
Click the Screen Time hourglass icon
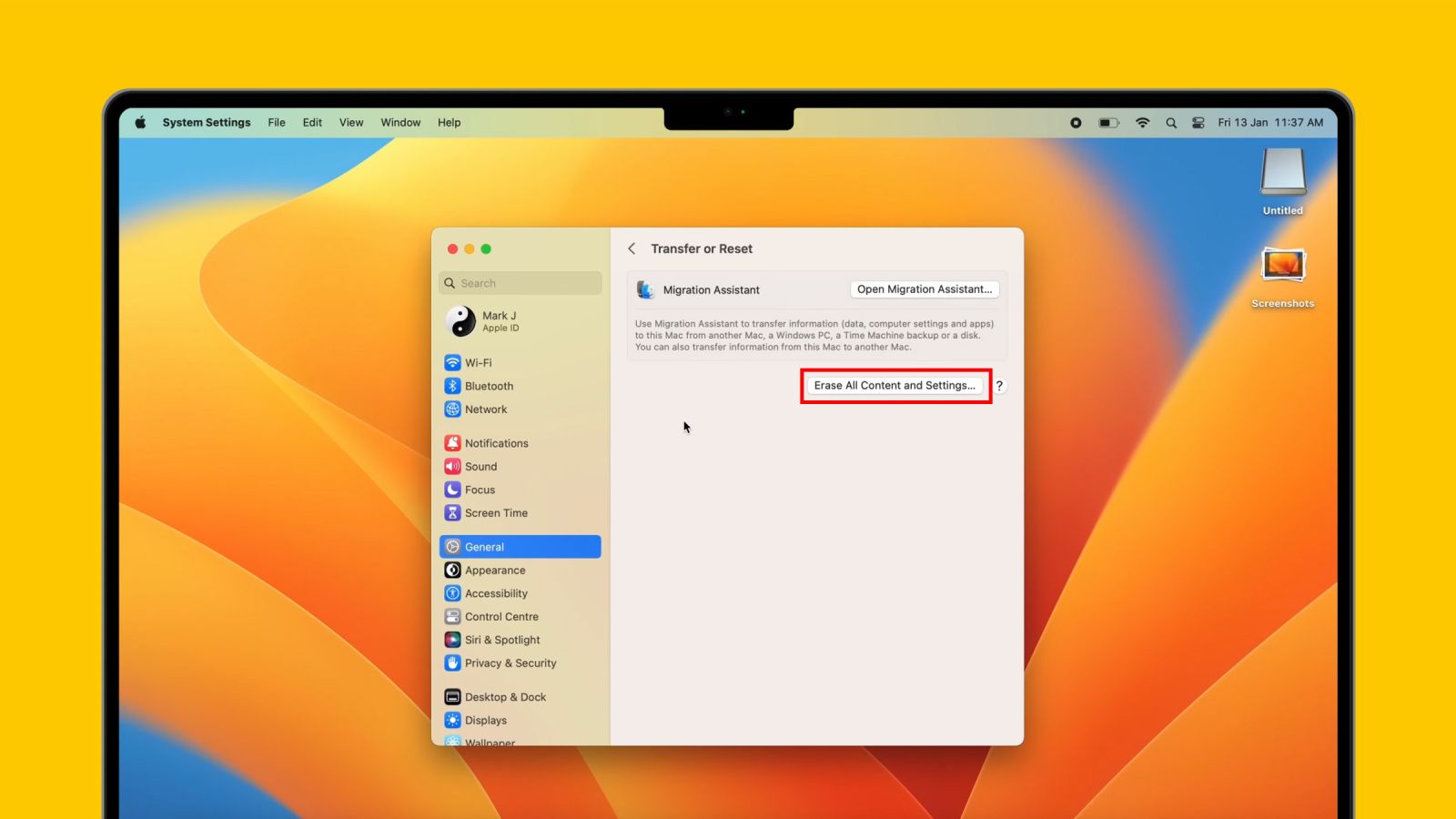[452, 513]
